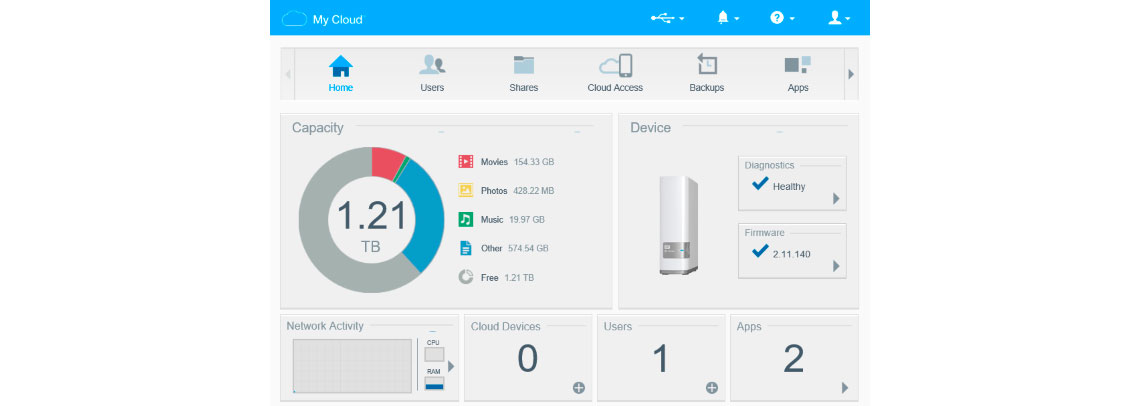Open the Backups tab
The image size is (1140, 406).
click(x=707, y=73)
